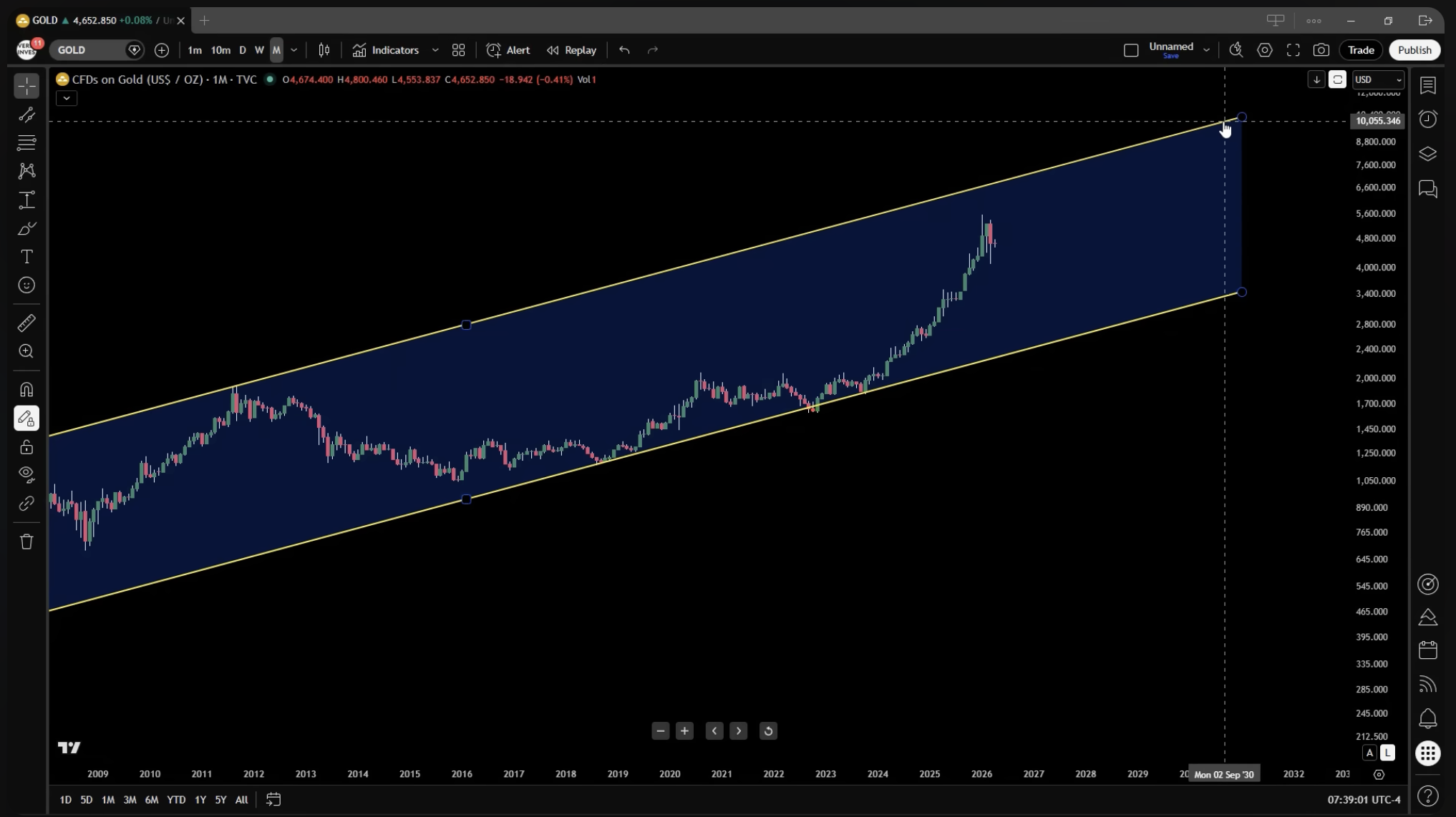Open the USD currency dropdown
This screenshot has width=1456, height=817.
pos(1377,79)
